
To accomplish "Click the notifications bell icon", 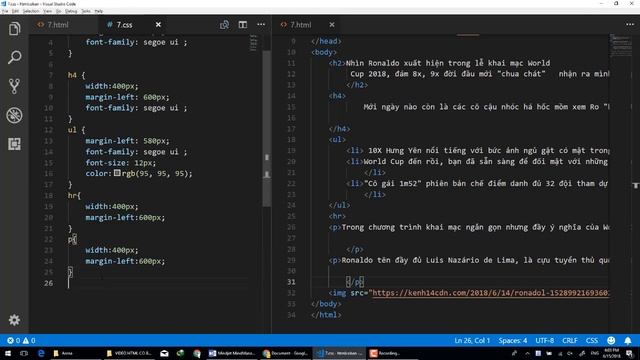I will (628, 340).
